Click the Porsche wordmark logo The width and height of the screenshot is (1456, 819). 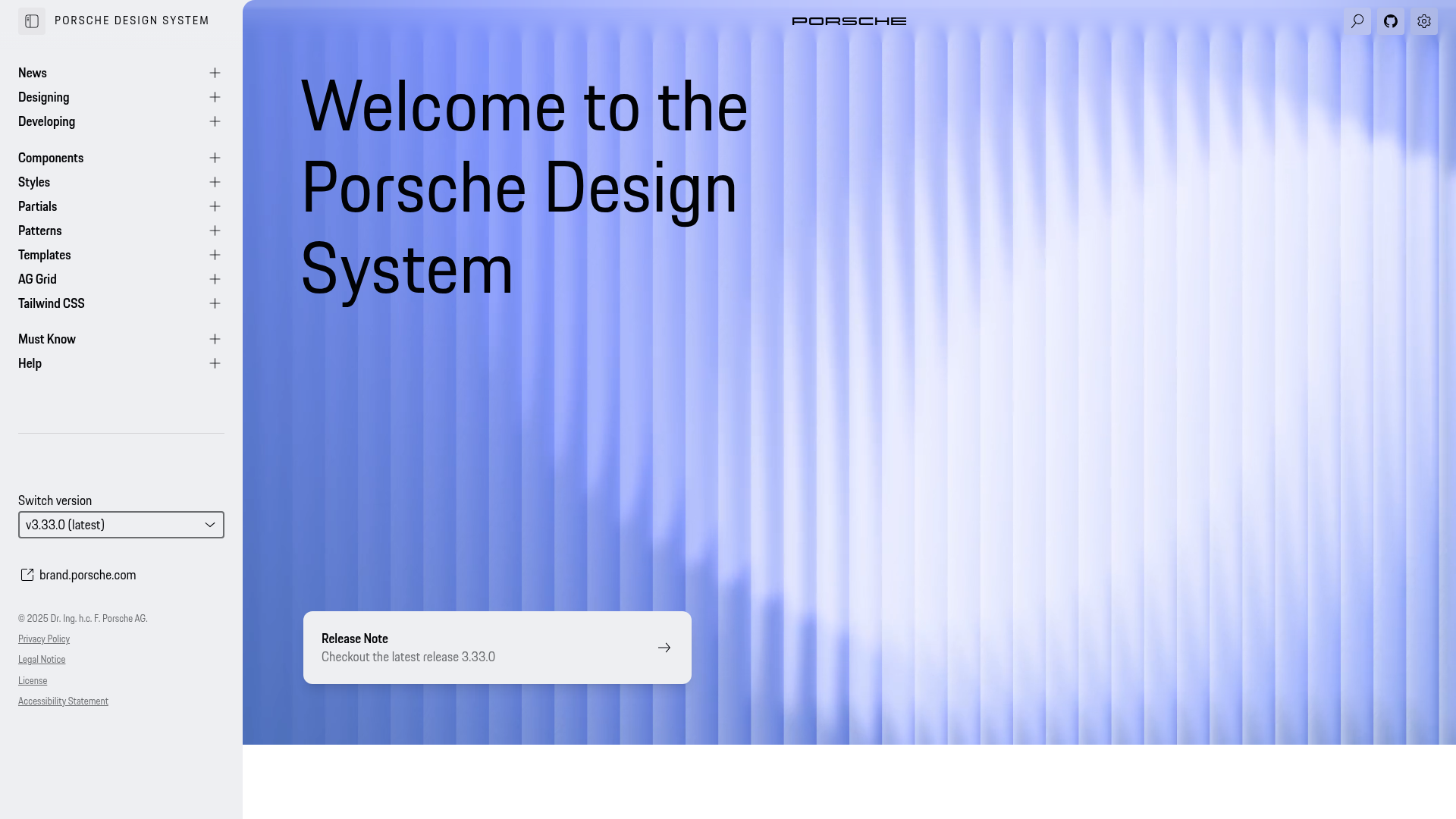[x=849, y=21]
